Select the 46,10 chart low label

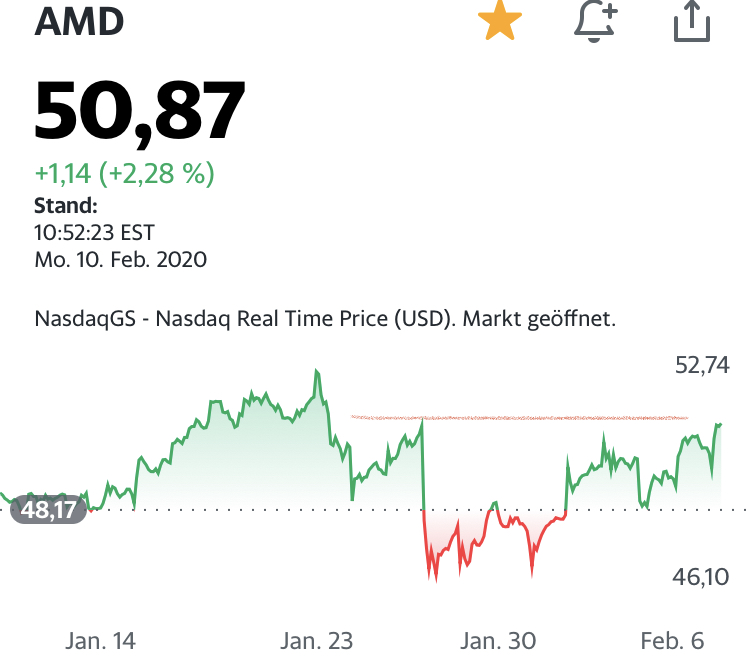pyautogui.click(x=702, y=576)
